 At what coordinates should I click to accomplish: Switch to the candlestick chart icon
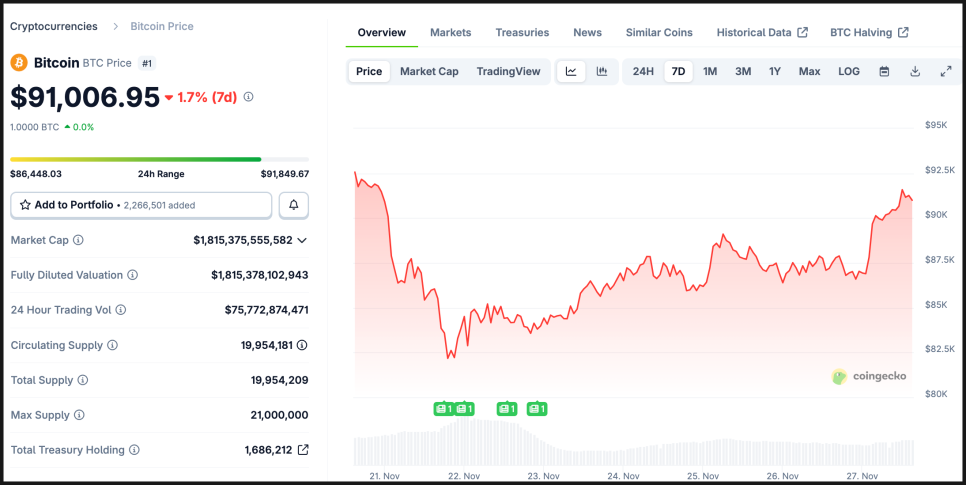tap(602, 71)
